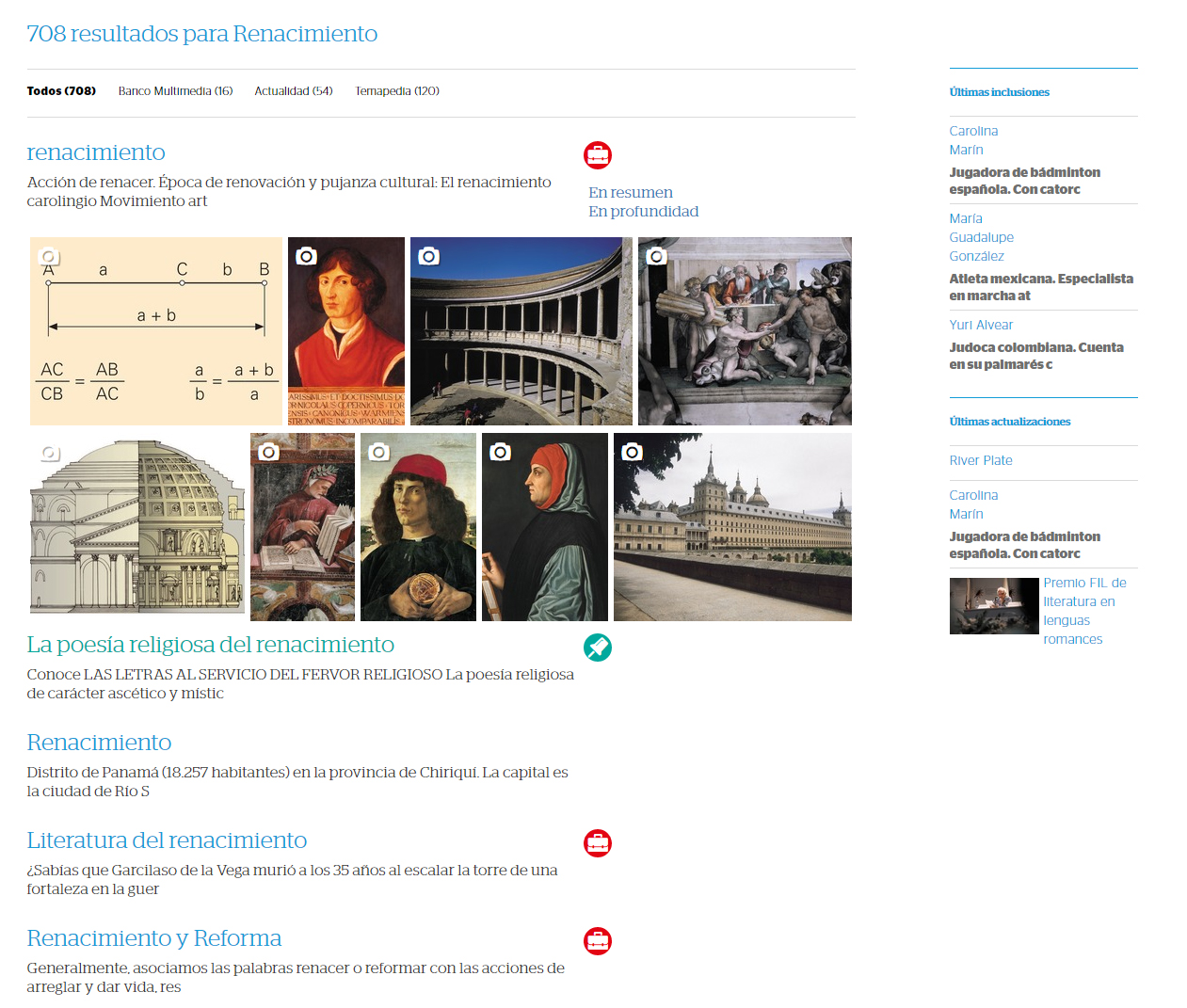The width and height of the screenshot is (1187, 1008).
Task: Open the Actualidad (54) tab
Action: (293, 91)
